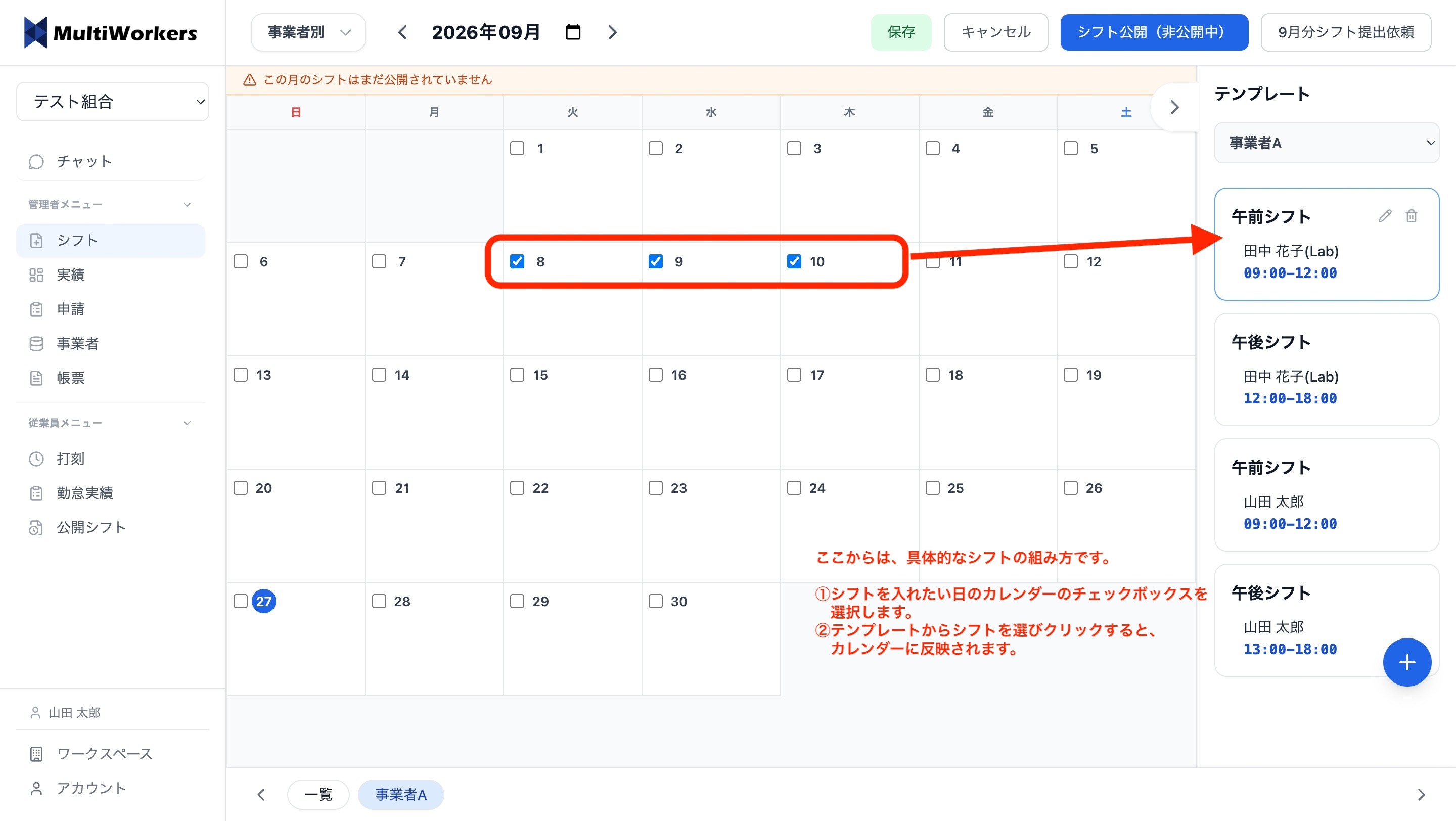
Task: Go to previous month arrow
Action: click(x=402, y=32)
